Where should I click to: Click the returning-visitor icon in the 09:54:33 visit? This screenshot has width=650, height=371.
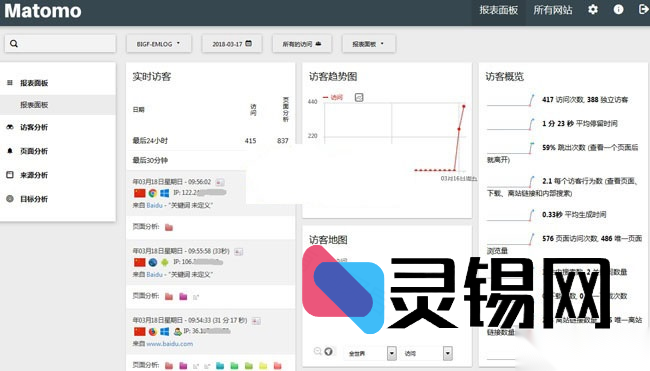coord(178,332)
